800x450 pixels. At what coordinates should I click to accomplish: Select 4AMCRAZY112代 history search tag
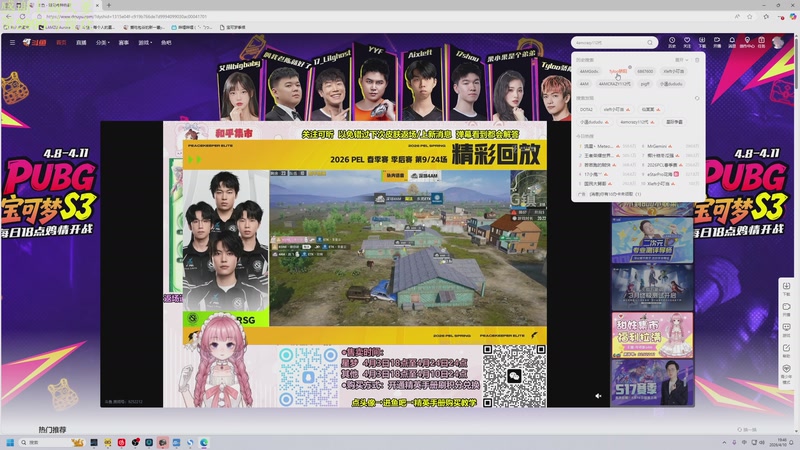pyautogui.click(x=614, y=84)
